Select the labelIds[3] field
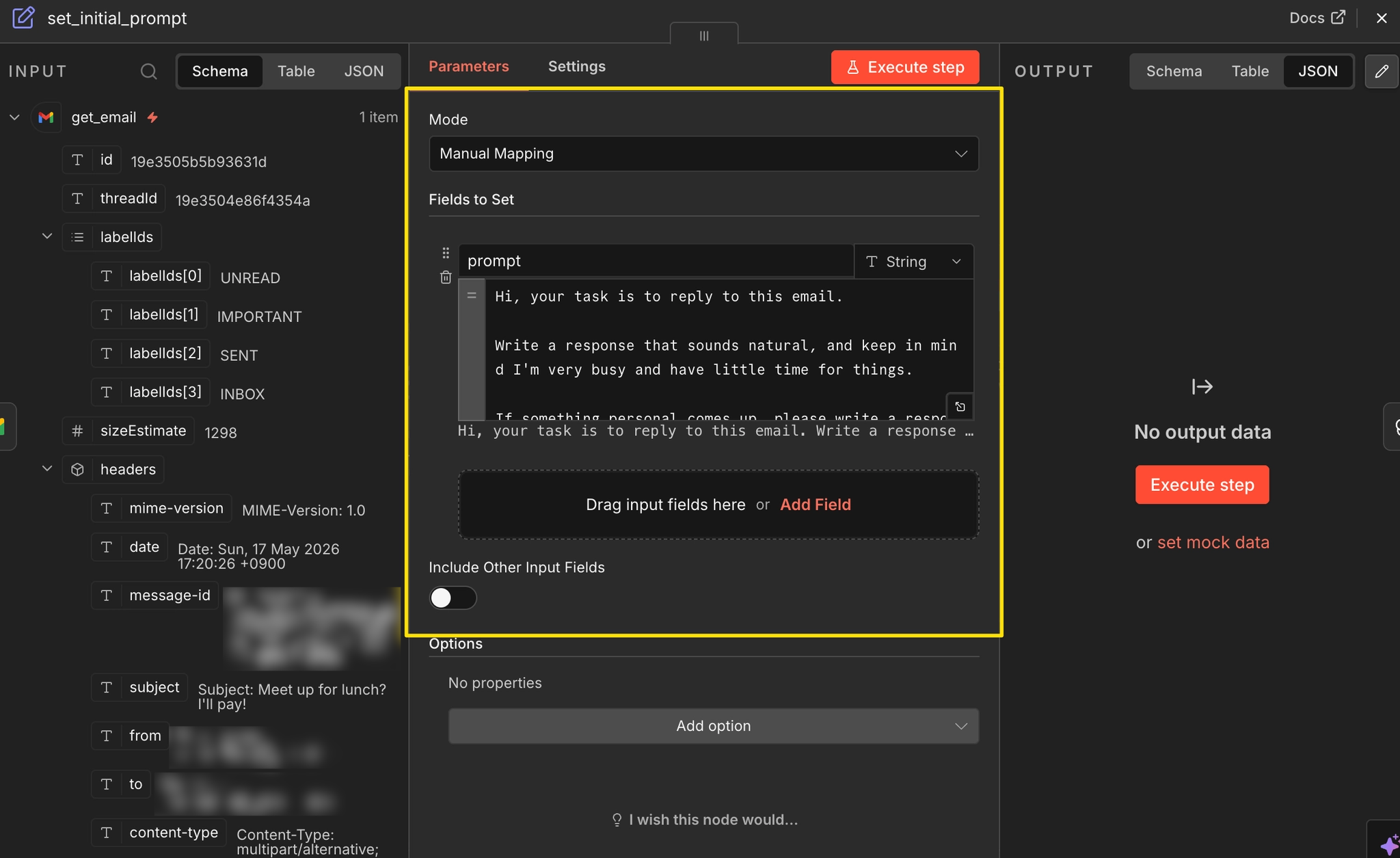Image resolution: width=1400 pixels, height=858 pixels. [x=150, y=392]
